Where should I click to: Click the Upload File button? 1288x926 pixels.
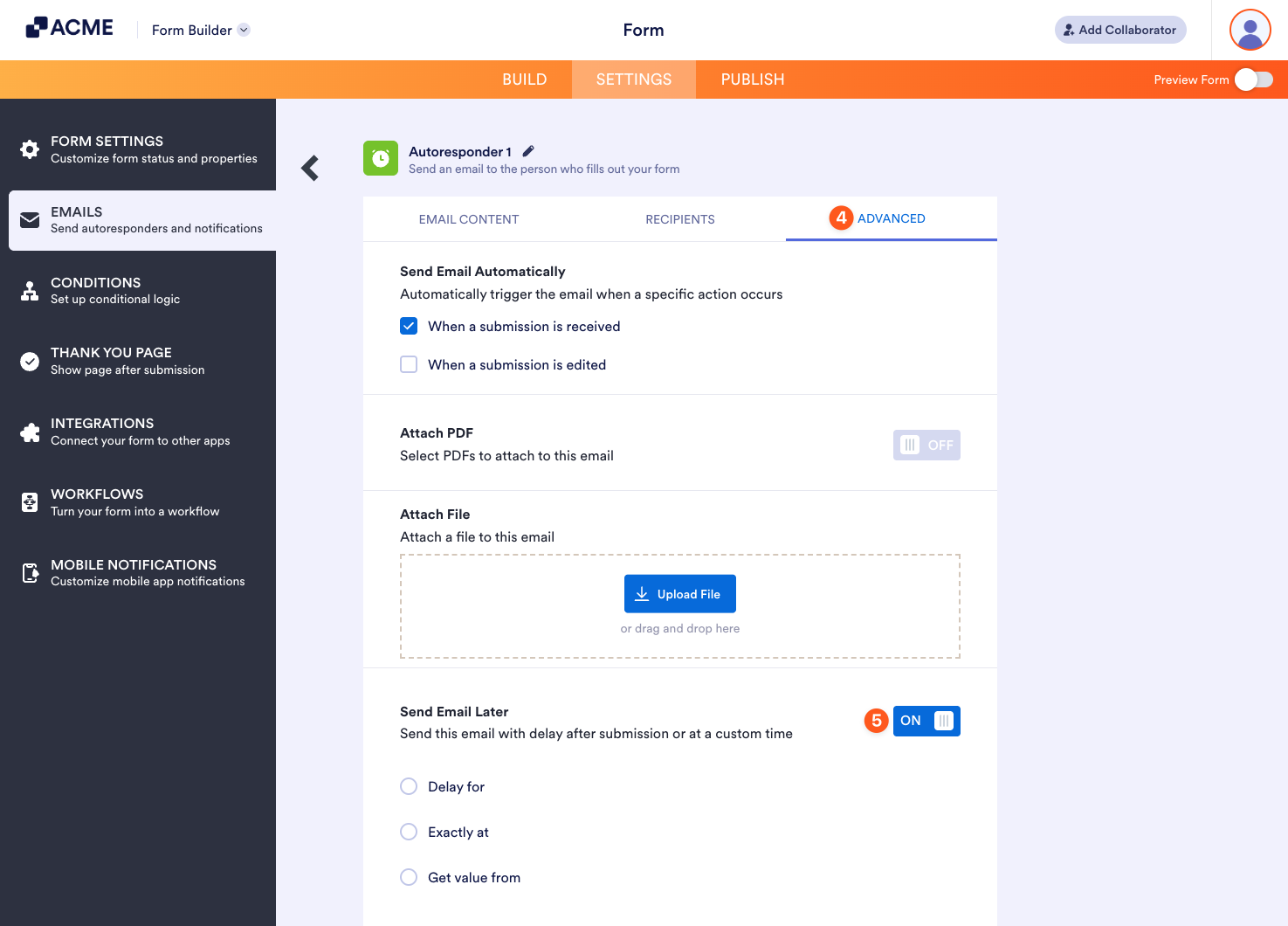tap(680, 593)
